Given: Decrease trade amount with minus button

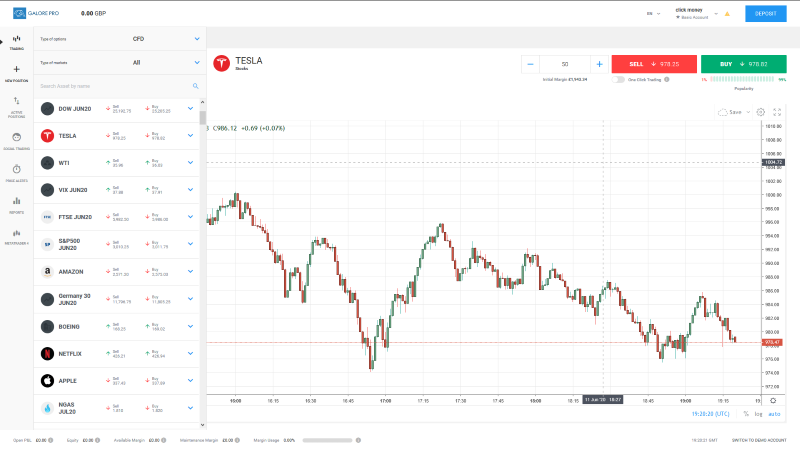Looking at the screenshot, I should pos(530,64).
